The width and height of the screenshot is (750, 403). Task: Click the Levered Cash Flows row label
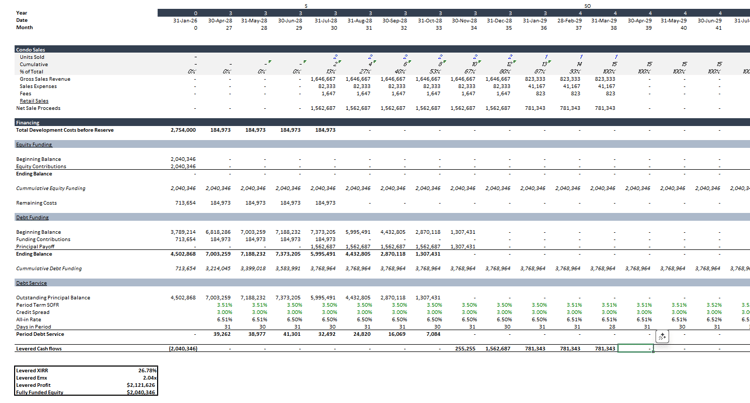click(x=39, y=349)
